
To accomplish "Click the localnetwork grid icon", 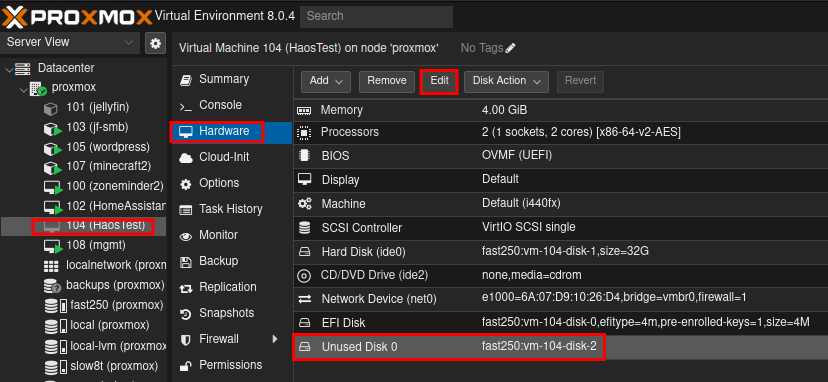I will (x=51, y=266).
